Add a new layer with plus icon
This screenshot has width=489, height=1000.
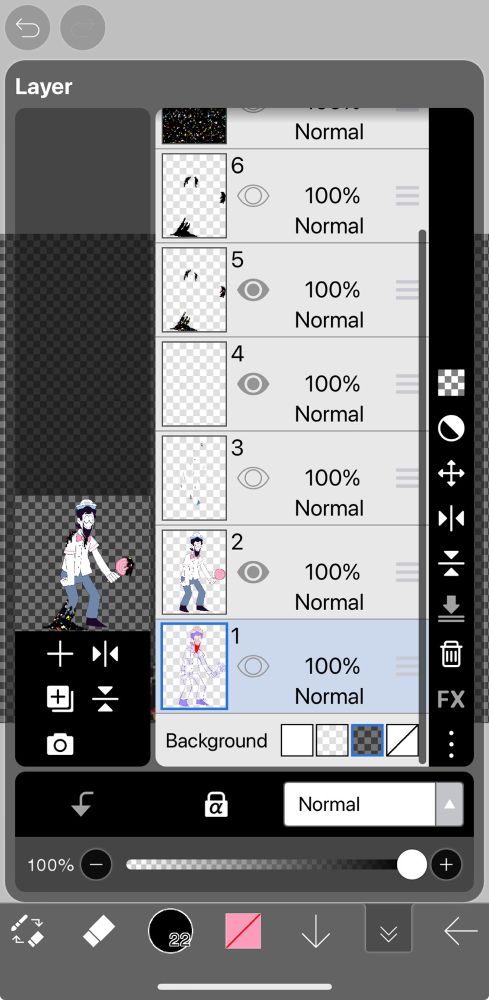coord(60,654)
